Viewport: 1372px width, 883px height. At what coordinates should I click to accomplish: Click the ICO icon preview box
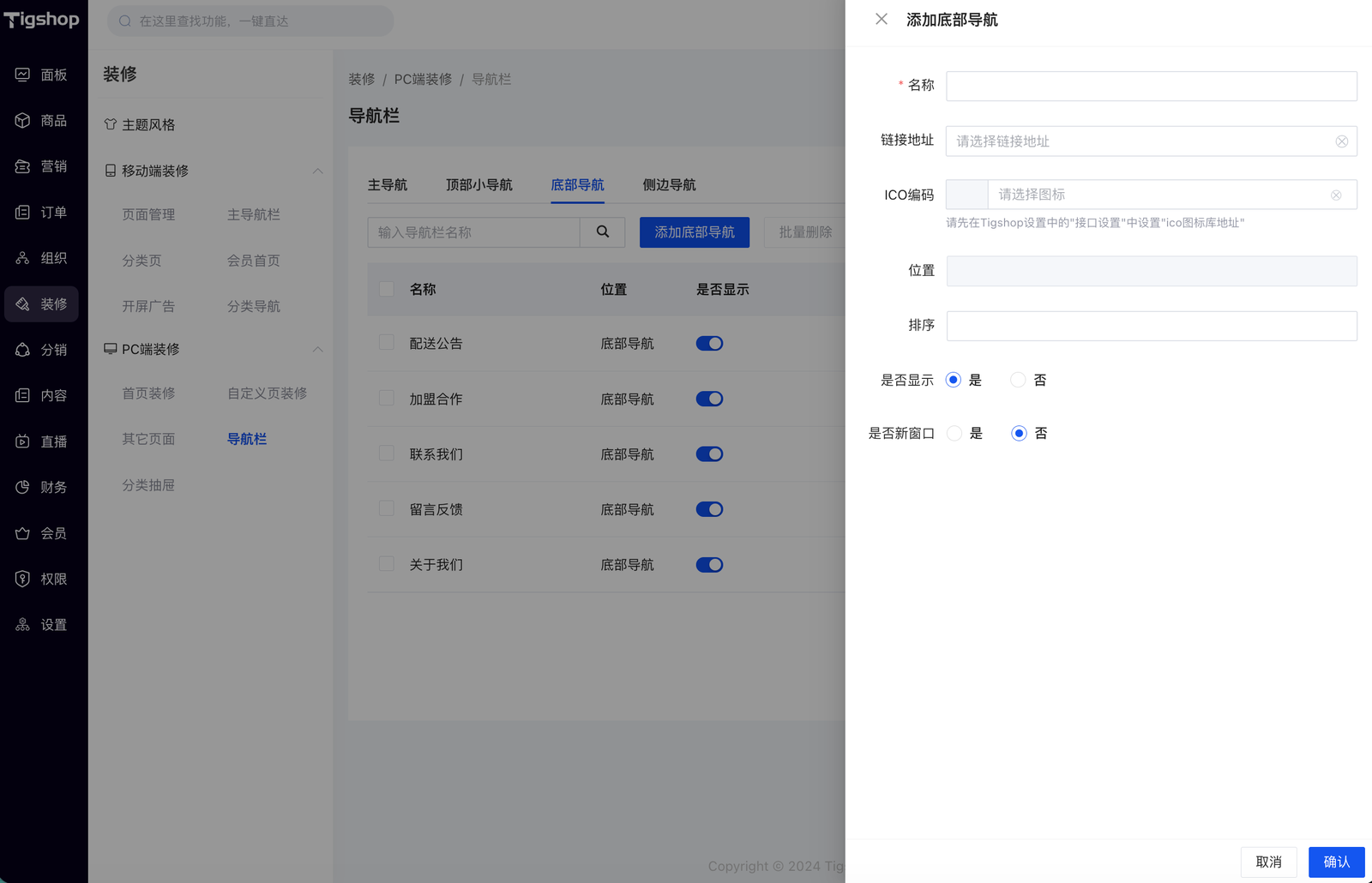tap(967, 195)
